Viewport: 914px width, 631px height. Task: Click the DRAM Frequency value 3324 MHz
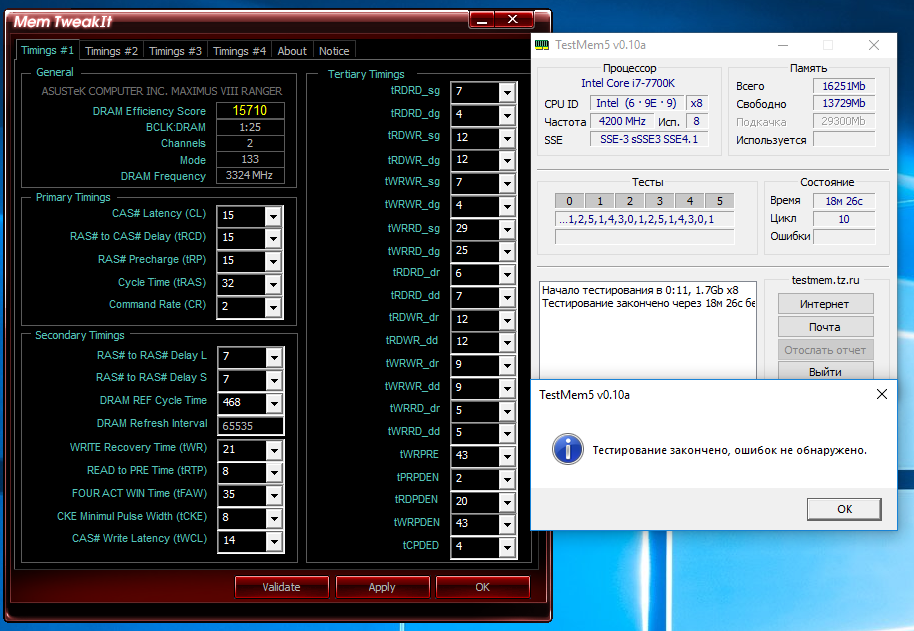pyautogui.click(x=250, y=175)
